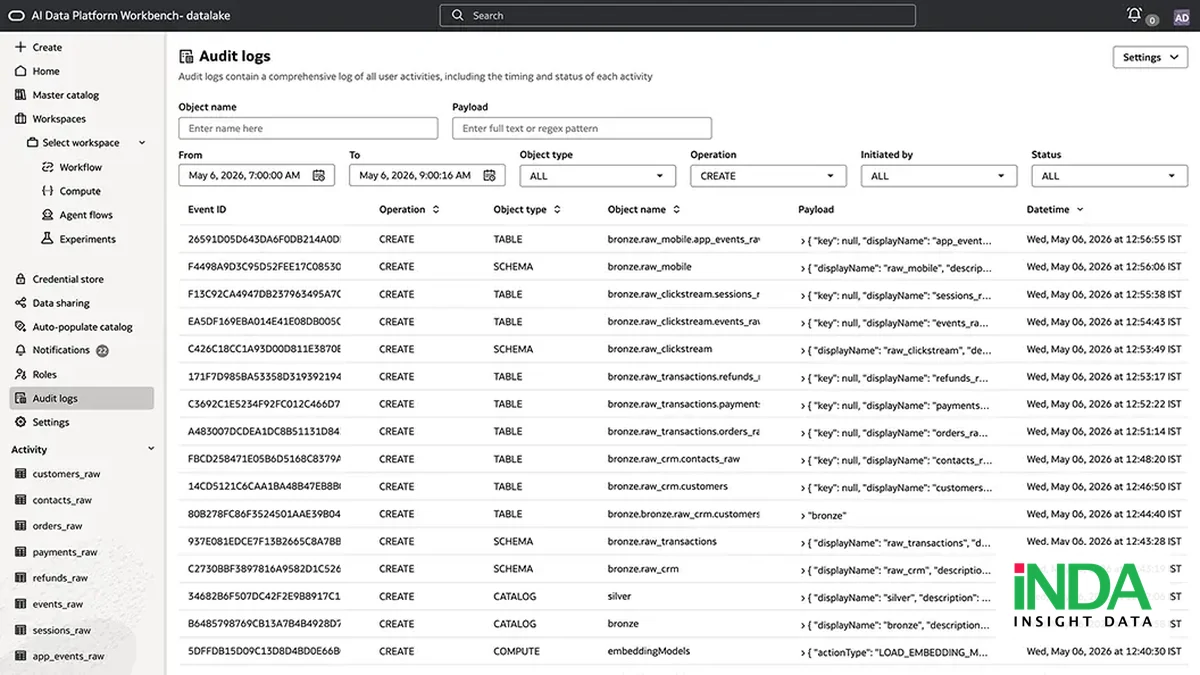This screenshot has height=675, width=1200.
Task: Click the Event ID starting F4498A9D3C95
Action: 264,267
